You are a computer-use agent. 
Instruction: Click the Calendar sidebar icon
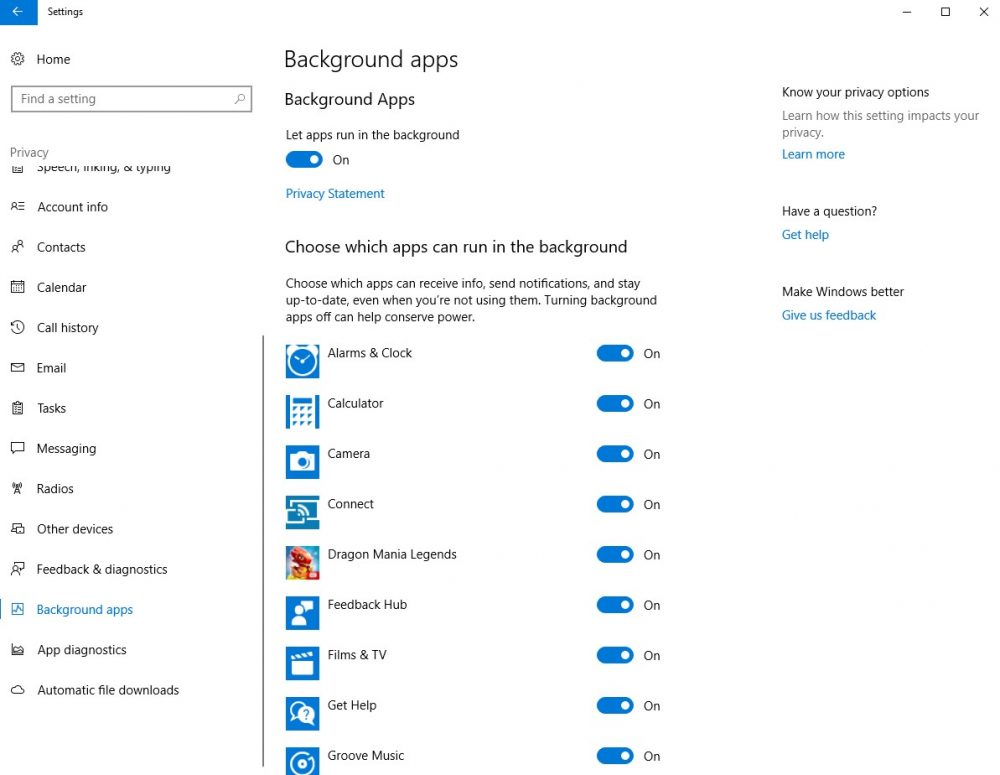18,287
